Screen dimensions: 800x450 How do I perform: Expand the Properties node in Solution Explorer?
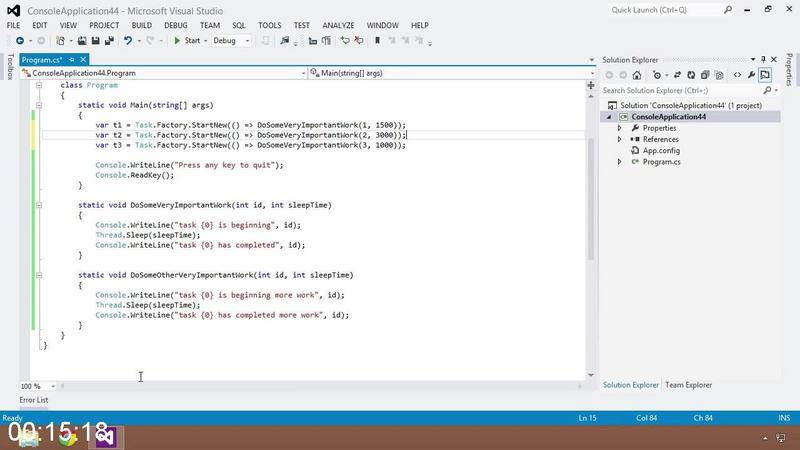point(619,128)
